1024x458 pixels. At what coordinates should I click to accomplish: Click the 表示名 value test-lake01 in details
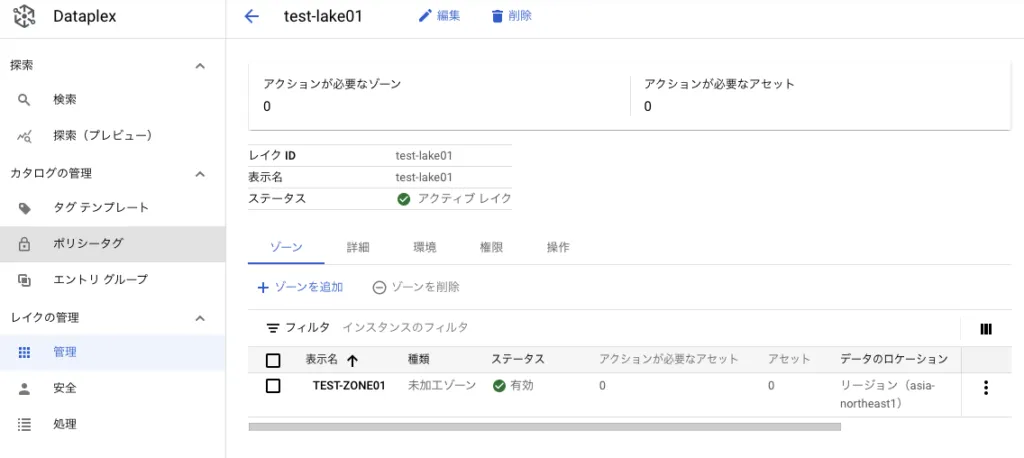click(x=424, y=177)
